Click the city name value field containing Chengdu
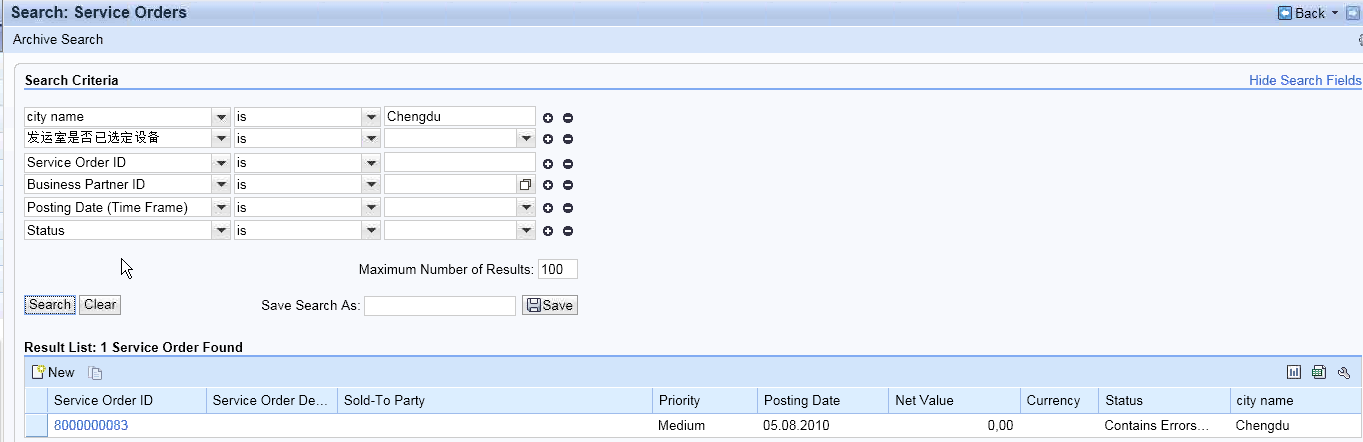 click(460, 117)
